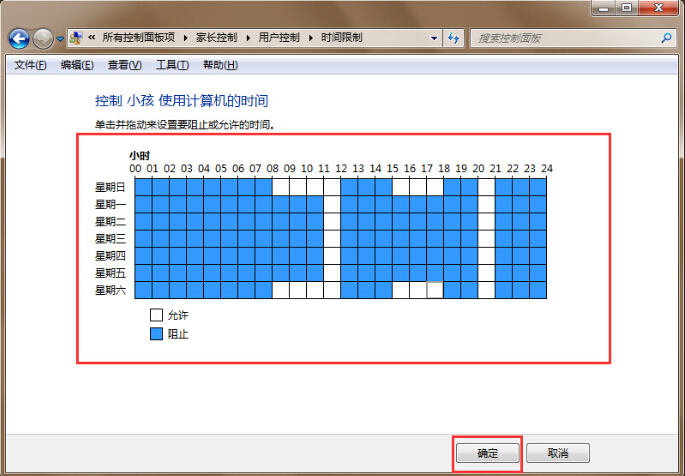Screen dimensions: 685x476
Task: Click the blue 阻止 legend swatch
Action: (155, 334)
